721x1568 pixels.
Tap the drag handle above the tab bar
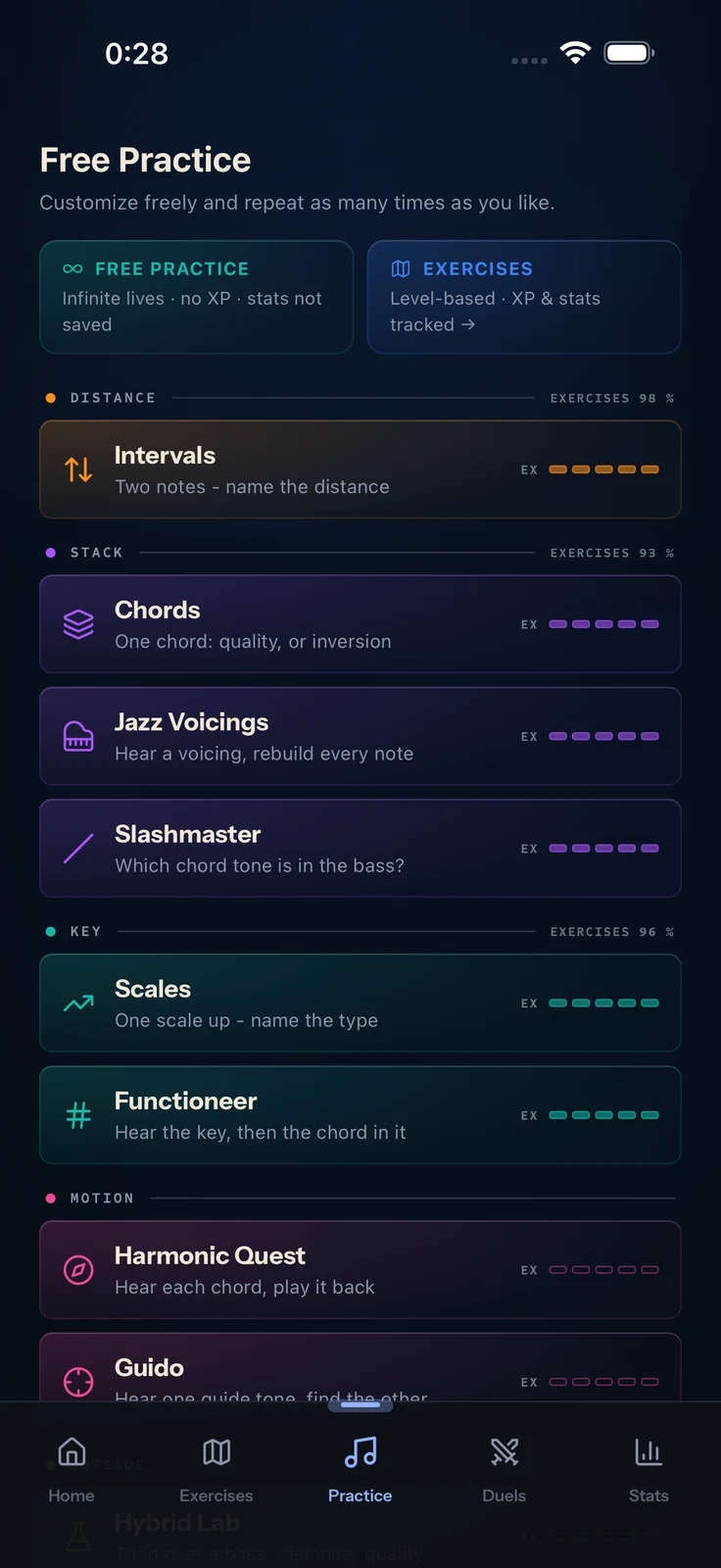click(360, 1405)
